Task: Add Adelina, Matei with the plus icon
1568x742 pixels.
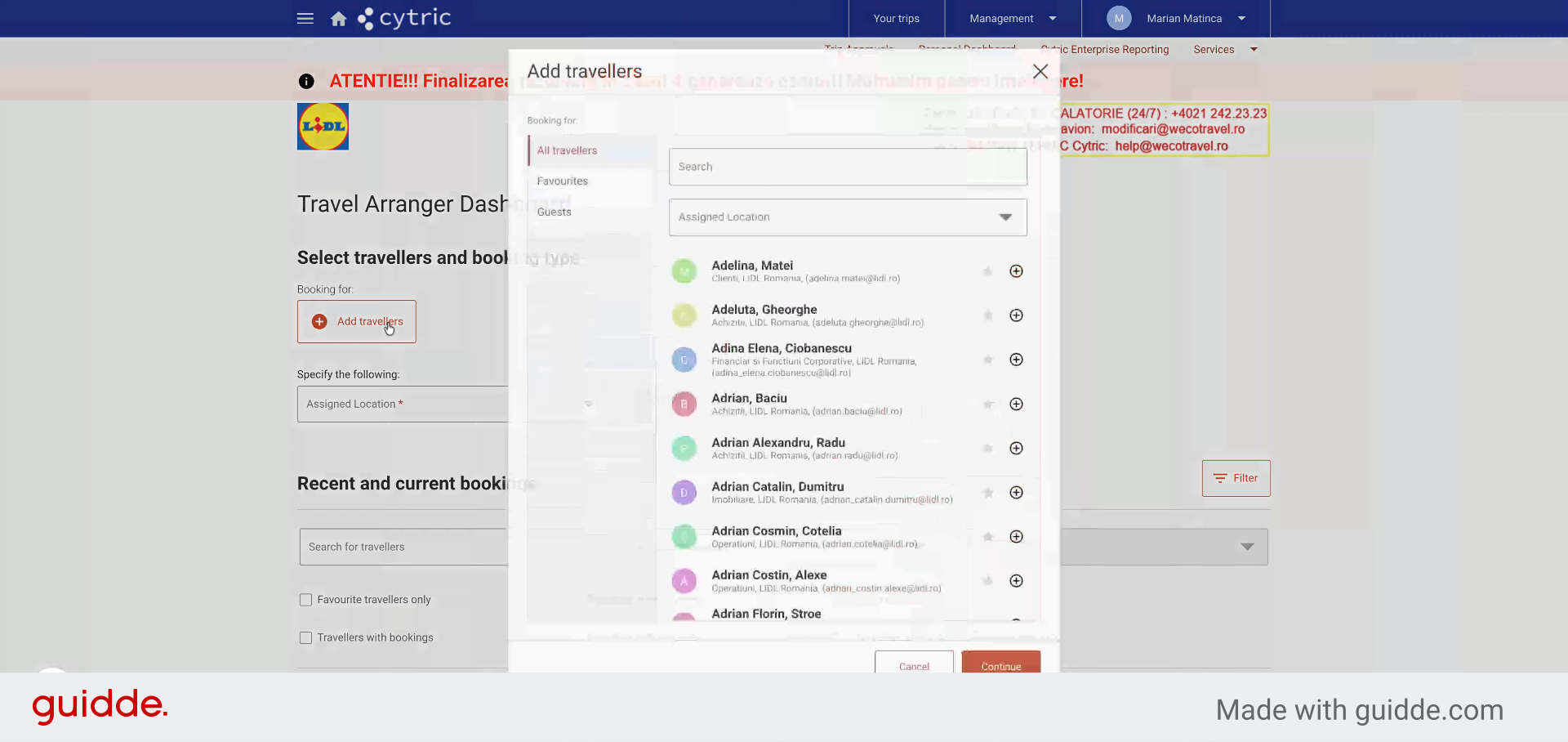Action: pyautogui.click(x=1016, y=271)
